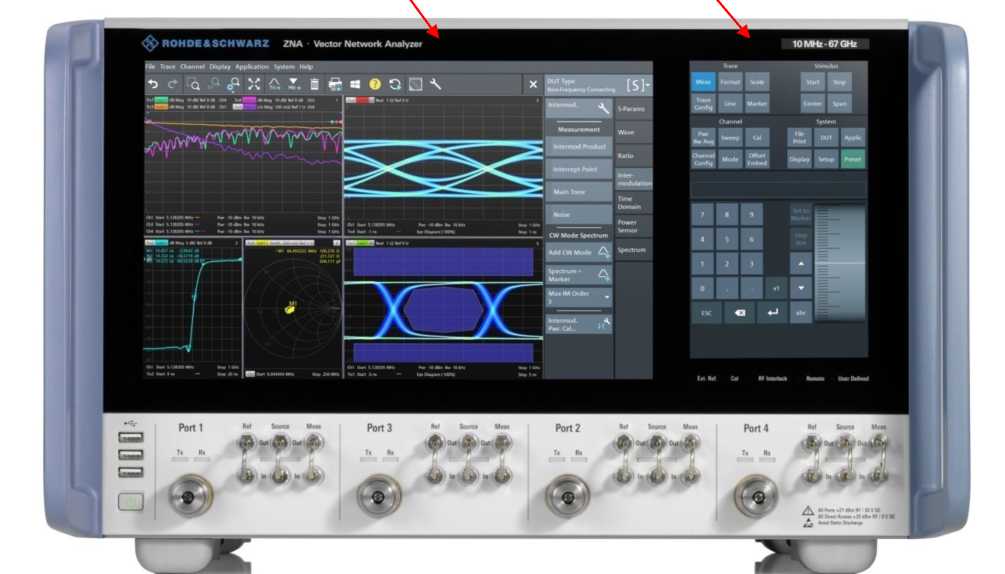Click the virtual rotary wheel slider
Screen dimensions: 1005x574
(839, 264)
